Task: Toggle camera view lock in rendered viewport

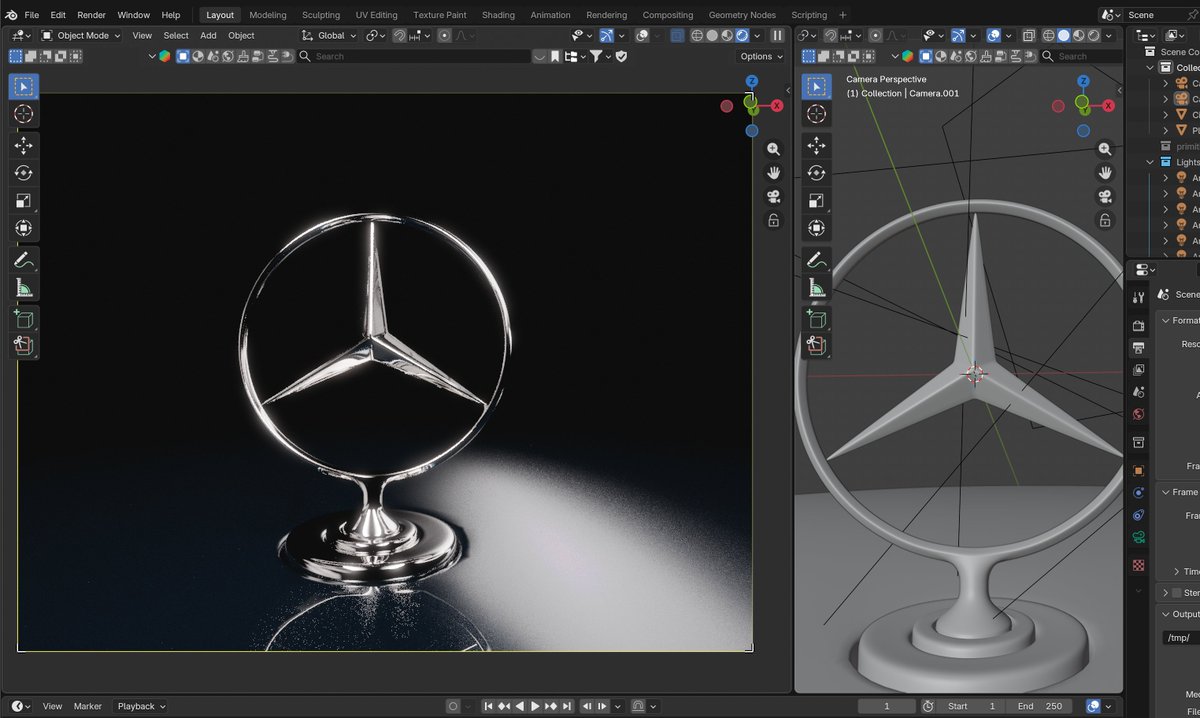Action: click(773, 221)
